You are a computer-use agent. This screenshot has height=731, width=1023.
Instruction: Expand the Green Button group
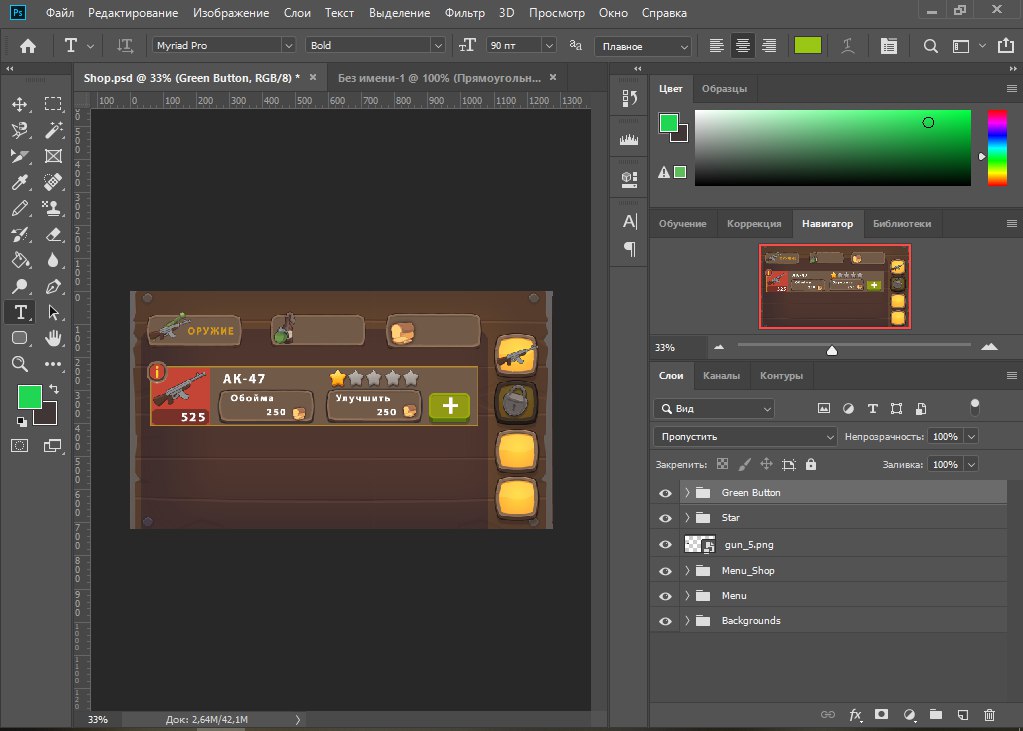click(x=687, y=493)
